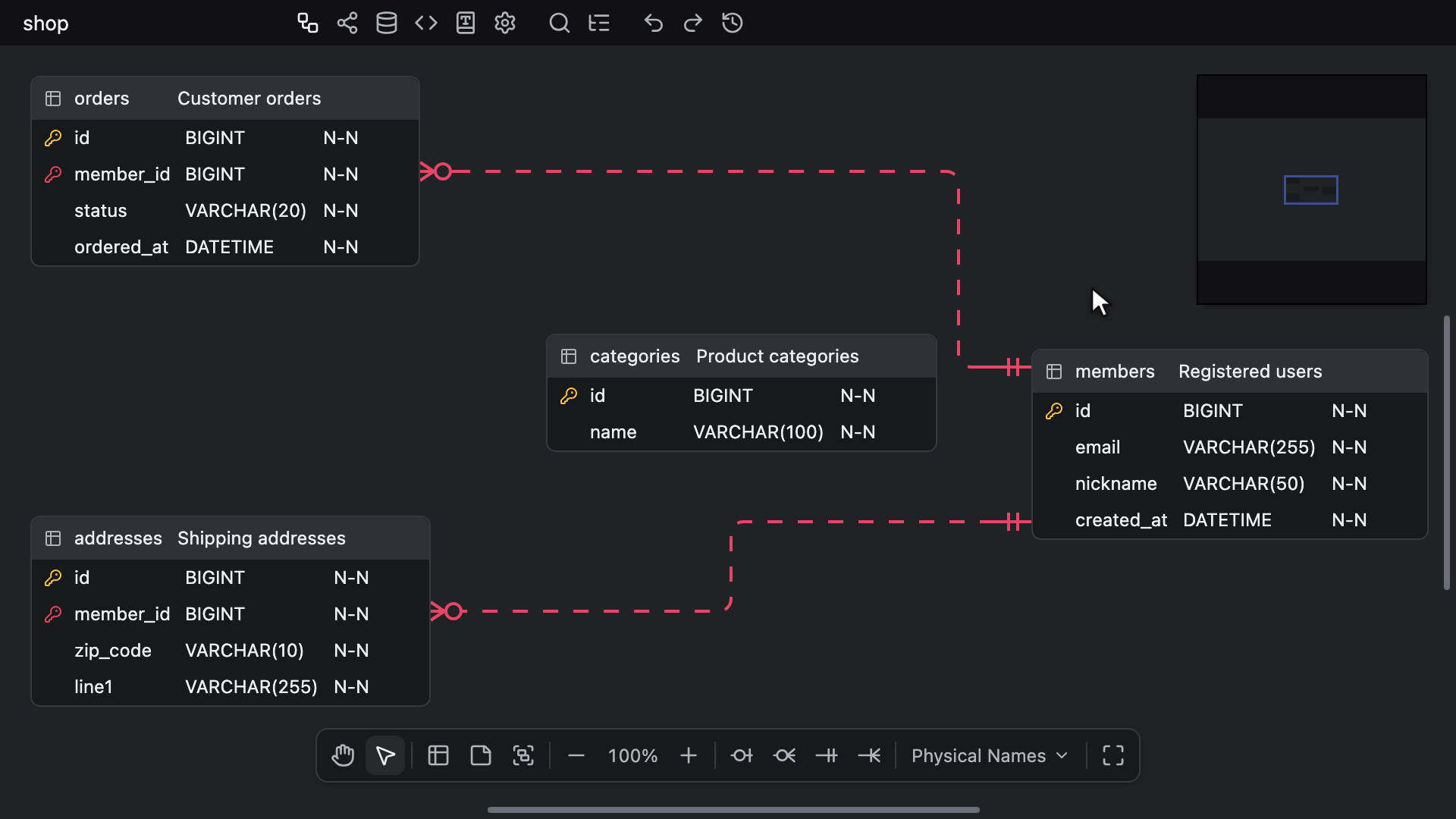Click the foreign key icon in addresses

click(x=53, y=614)
